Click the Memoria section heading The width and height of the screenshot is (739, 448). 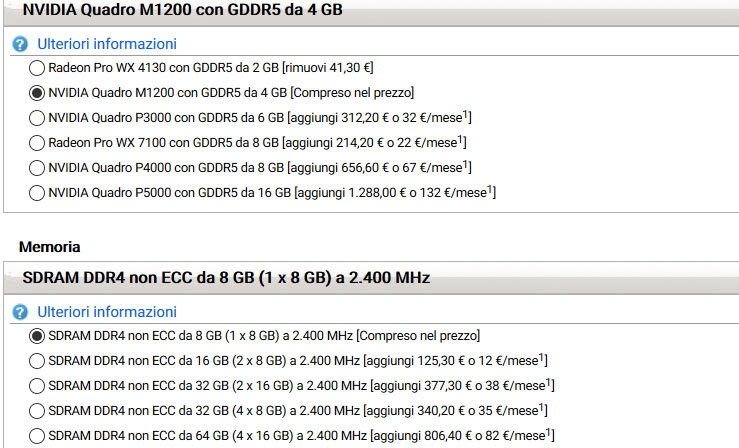[49, 246]
